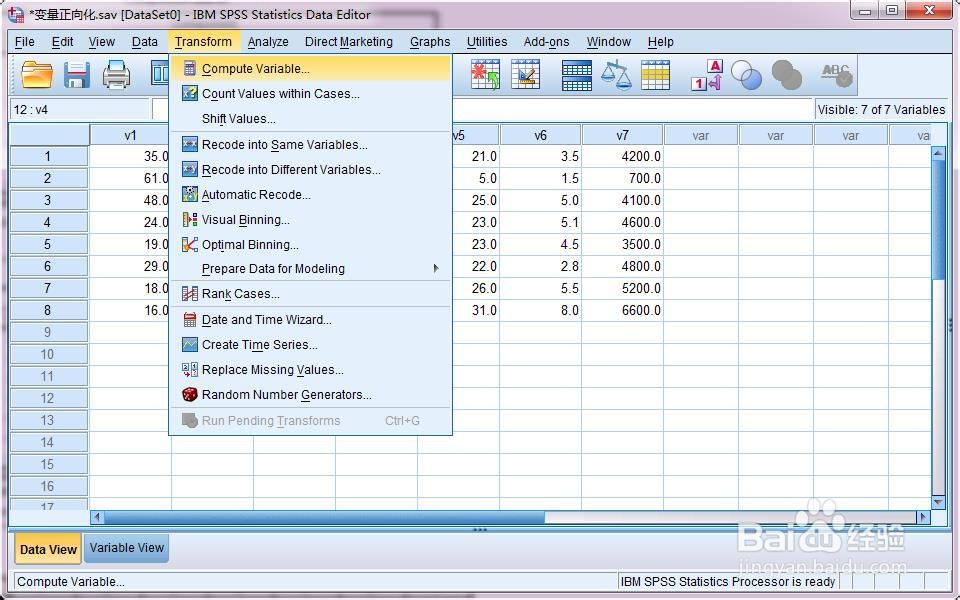The width and height of the screenshot is (960, 600).
Task: Switch to the Variable View tab
Action: (127, 548)
